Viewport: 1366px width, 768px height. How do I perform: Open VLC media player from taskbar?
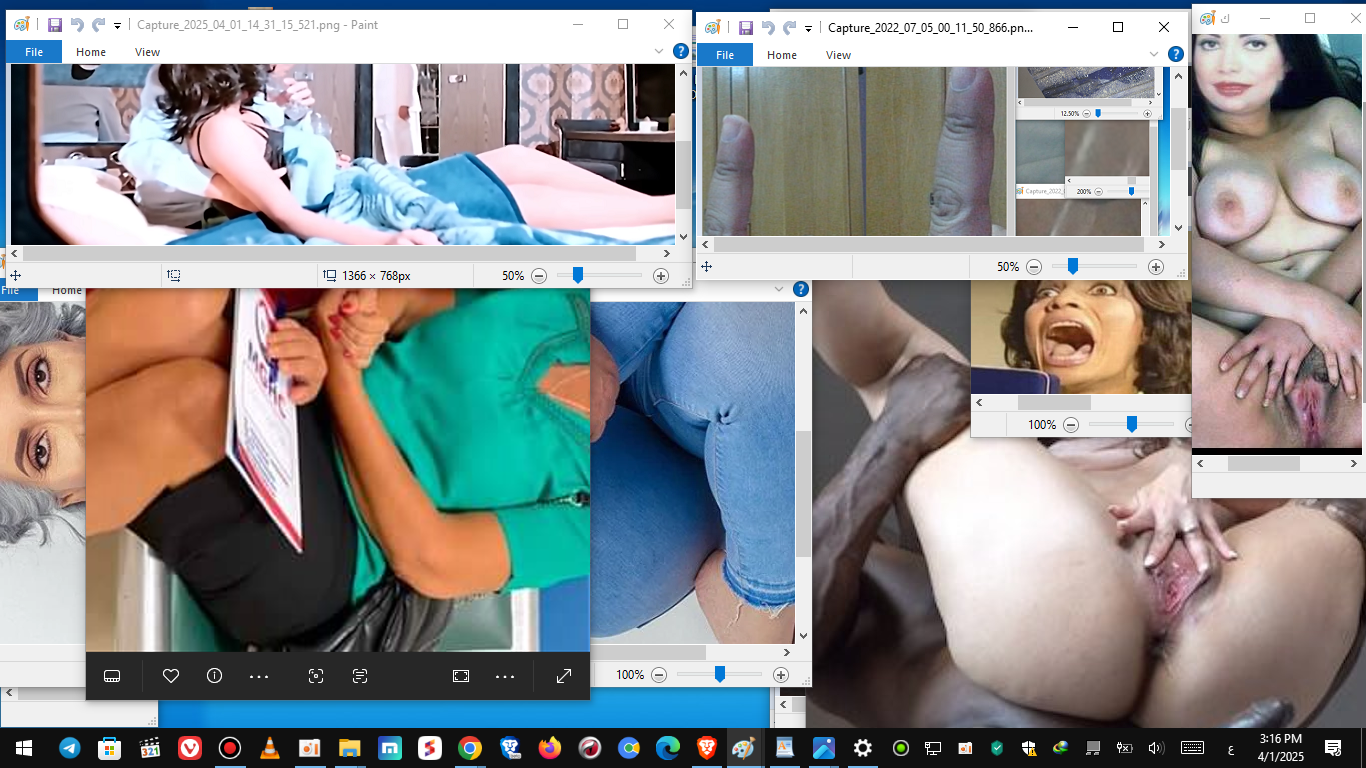tap(269, 748)
